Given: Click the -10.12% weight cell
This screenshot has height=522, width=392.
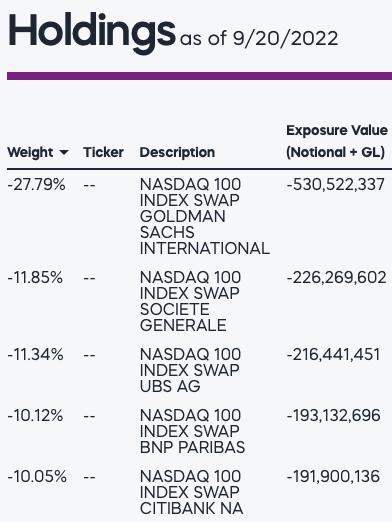Looking at the screenshot, I should coord(35,416).
